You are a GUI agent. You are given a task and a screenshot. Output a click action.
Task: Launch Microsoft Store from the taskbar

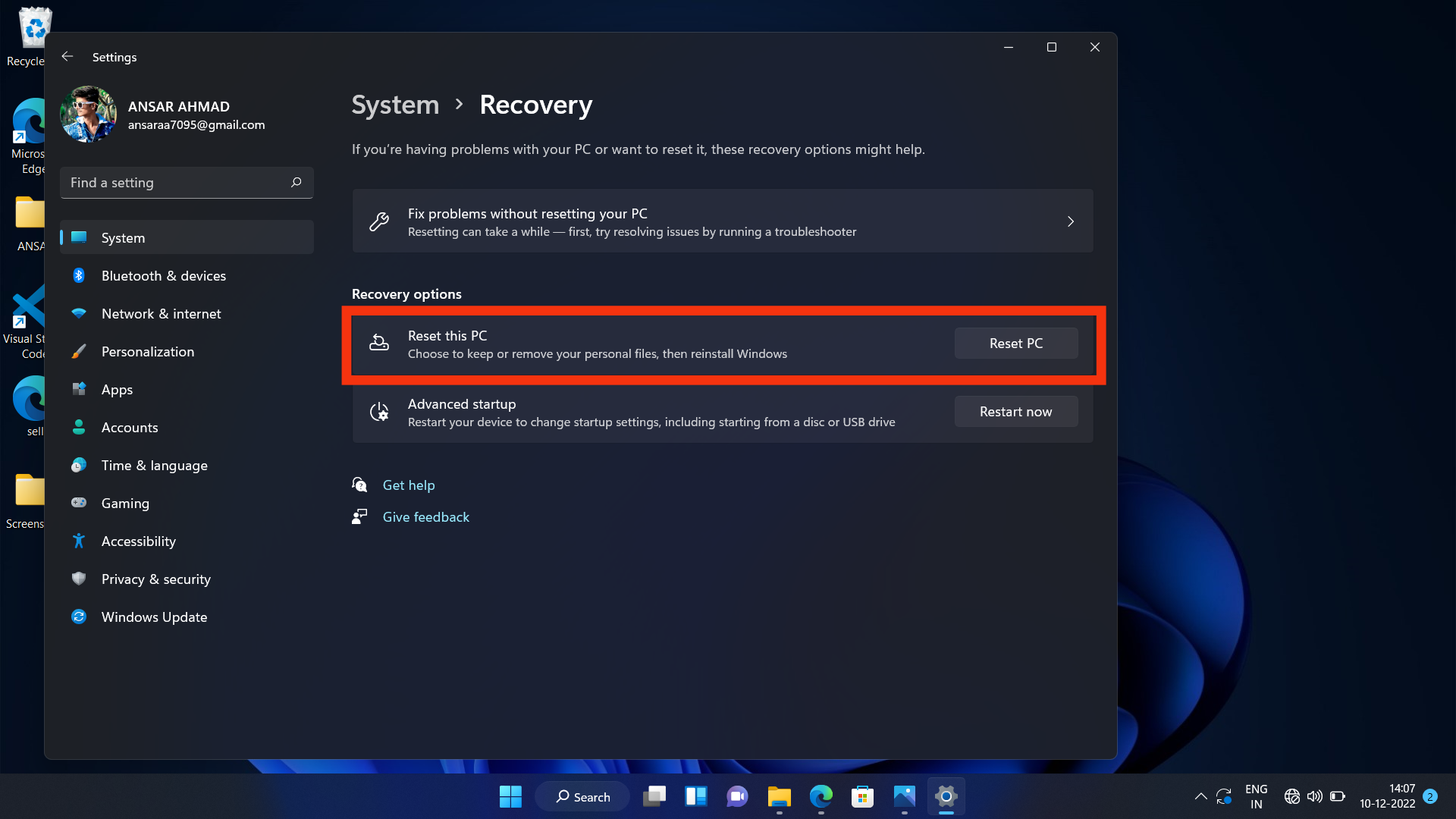862,796
